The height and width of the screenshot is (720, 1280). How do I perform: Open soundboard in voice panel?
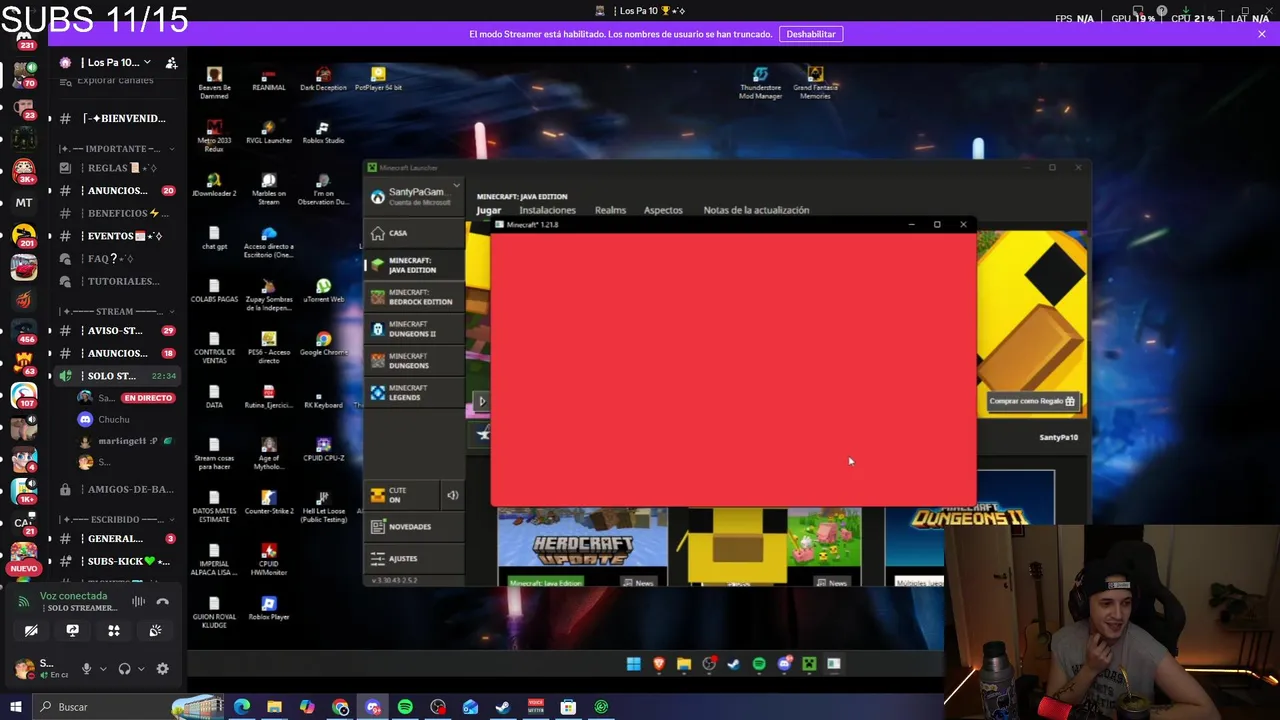click(155, 631)
